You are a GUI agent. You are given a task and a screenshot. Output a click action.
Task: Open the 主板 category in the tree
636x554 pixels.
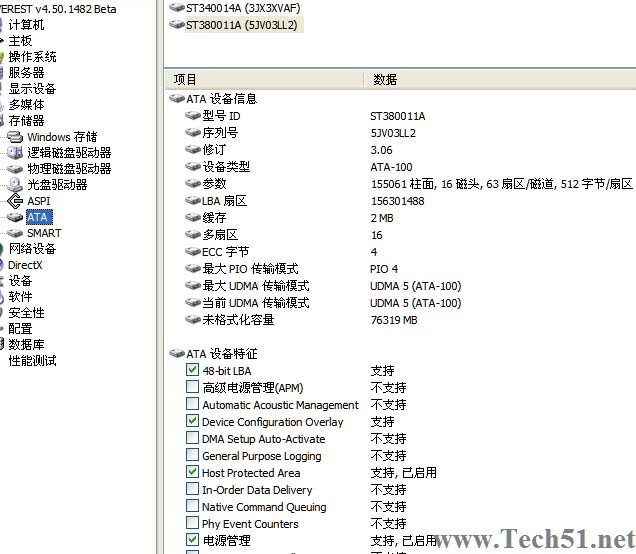tap(20, 41)
